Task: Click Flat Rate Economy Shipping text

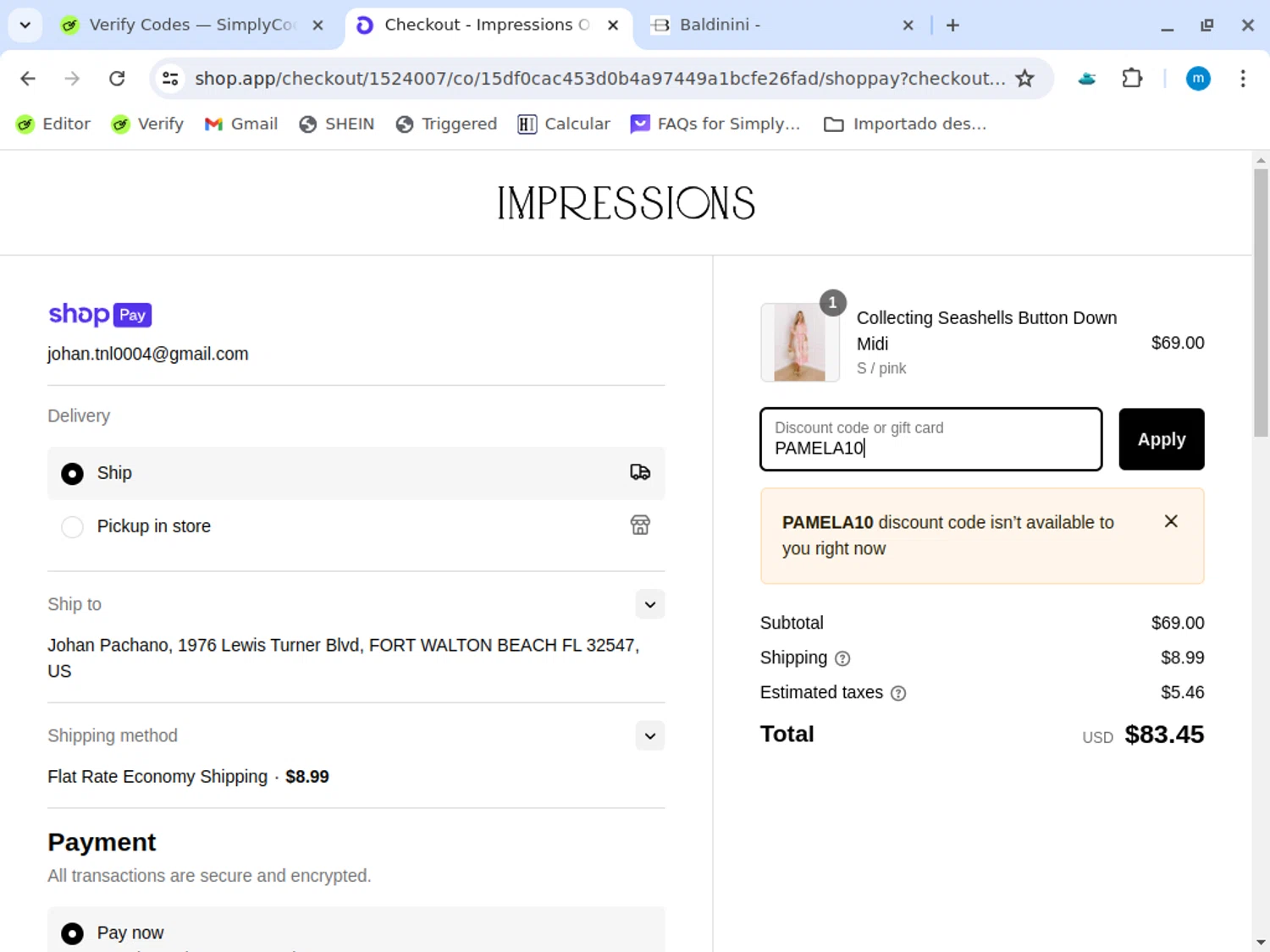Action: (157, 777)
